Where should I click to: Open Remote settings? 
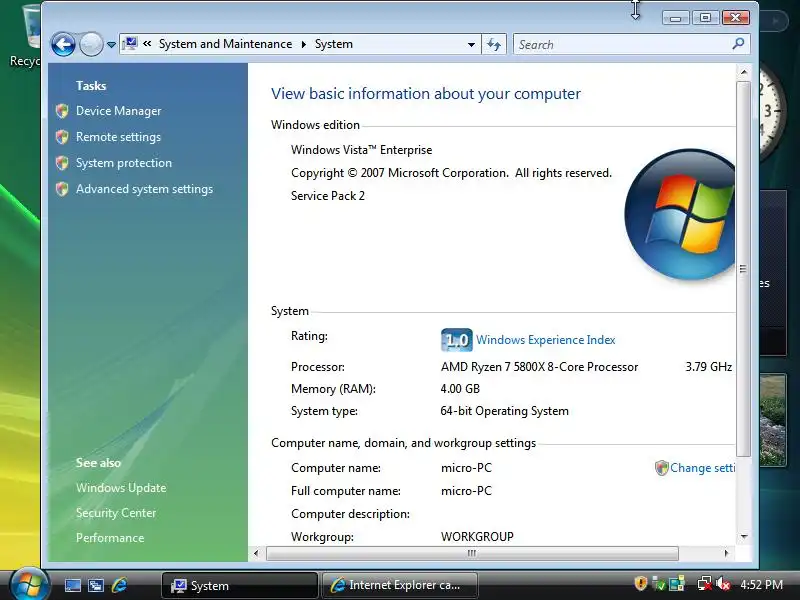[118, 137]
